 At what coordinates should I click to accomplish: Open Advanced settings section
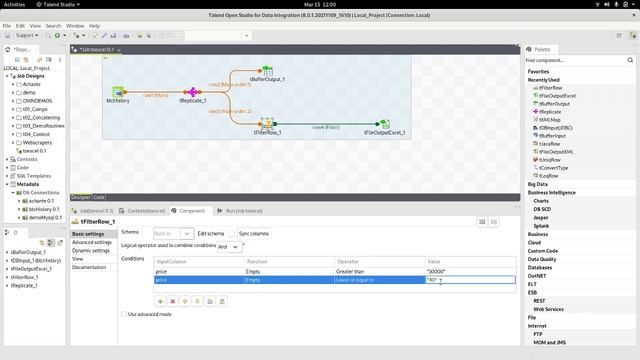[x=92, y=242]
